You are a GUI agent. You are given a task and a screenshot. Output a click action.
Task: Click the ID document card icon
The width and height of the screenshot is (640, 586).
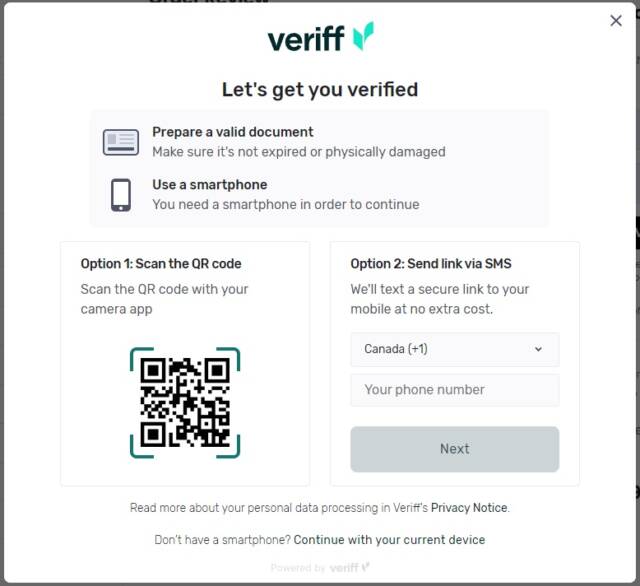click(121, 142)
